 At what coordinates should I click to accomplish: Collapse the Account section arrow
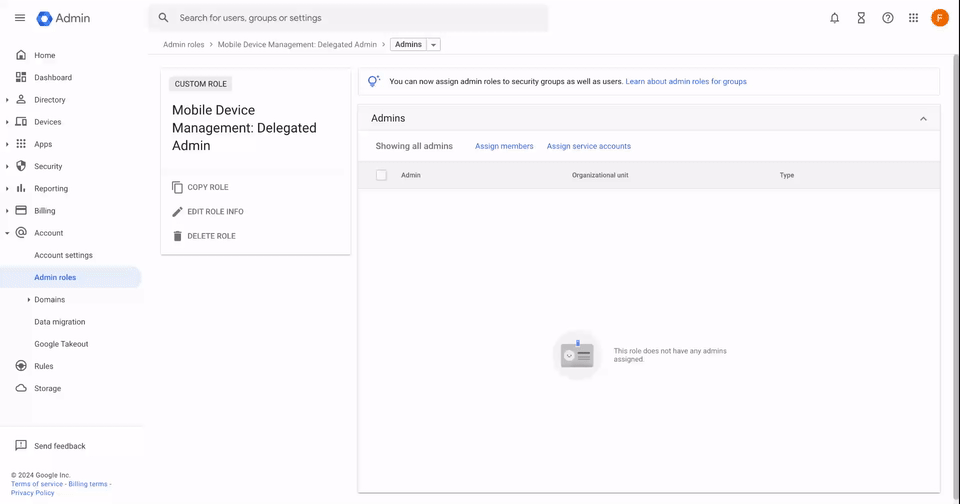7,233
